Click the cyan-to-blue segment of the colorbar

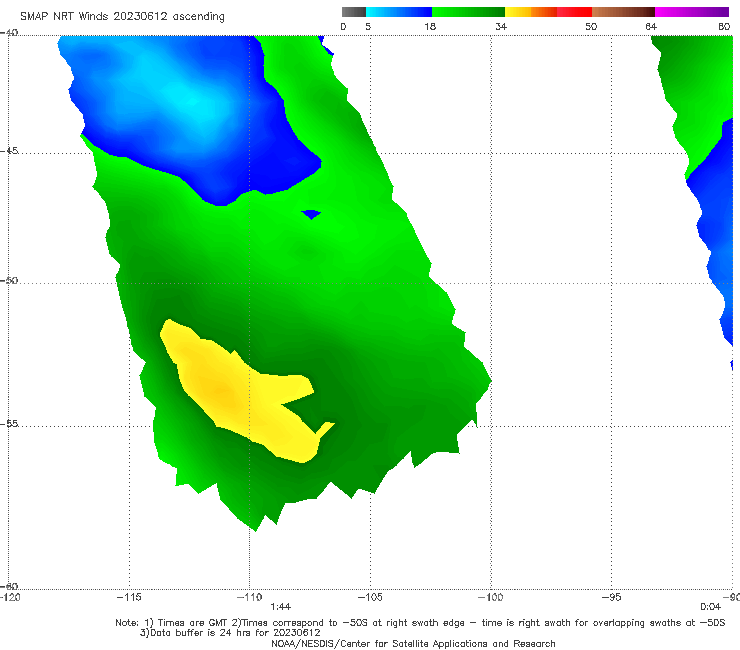[399, 12]
